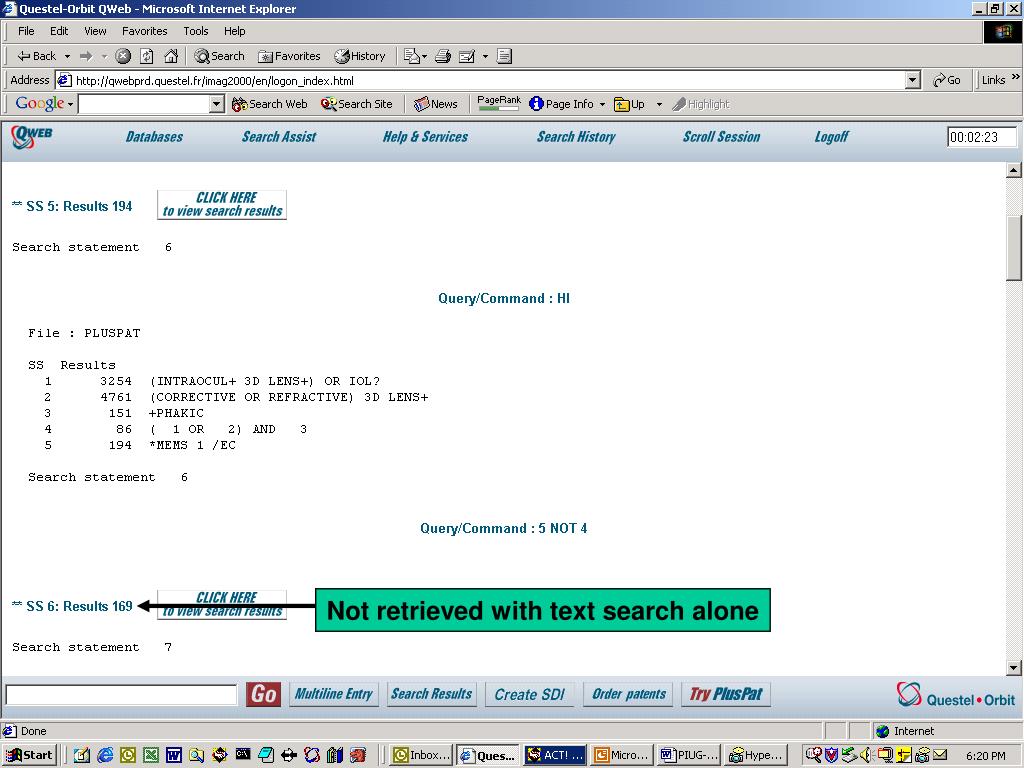This screenshot has height=768, width=1024.
Task: Open the Start menu
Action: (x=29, y=755)
